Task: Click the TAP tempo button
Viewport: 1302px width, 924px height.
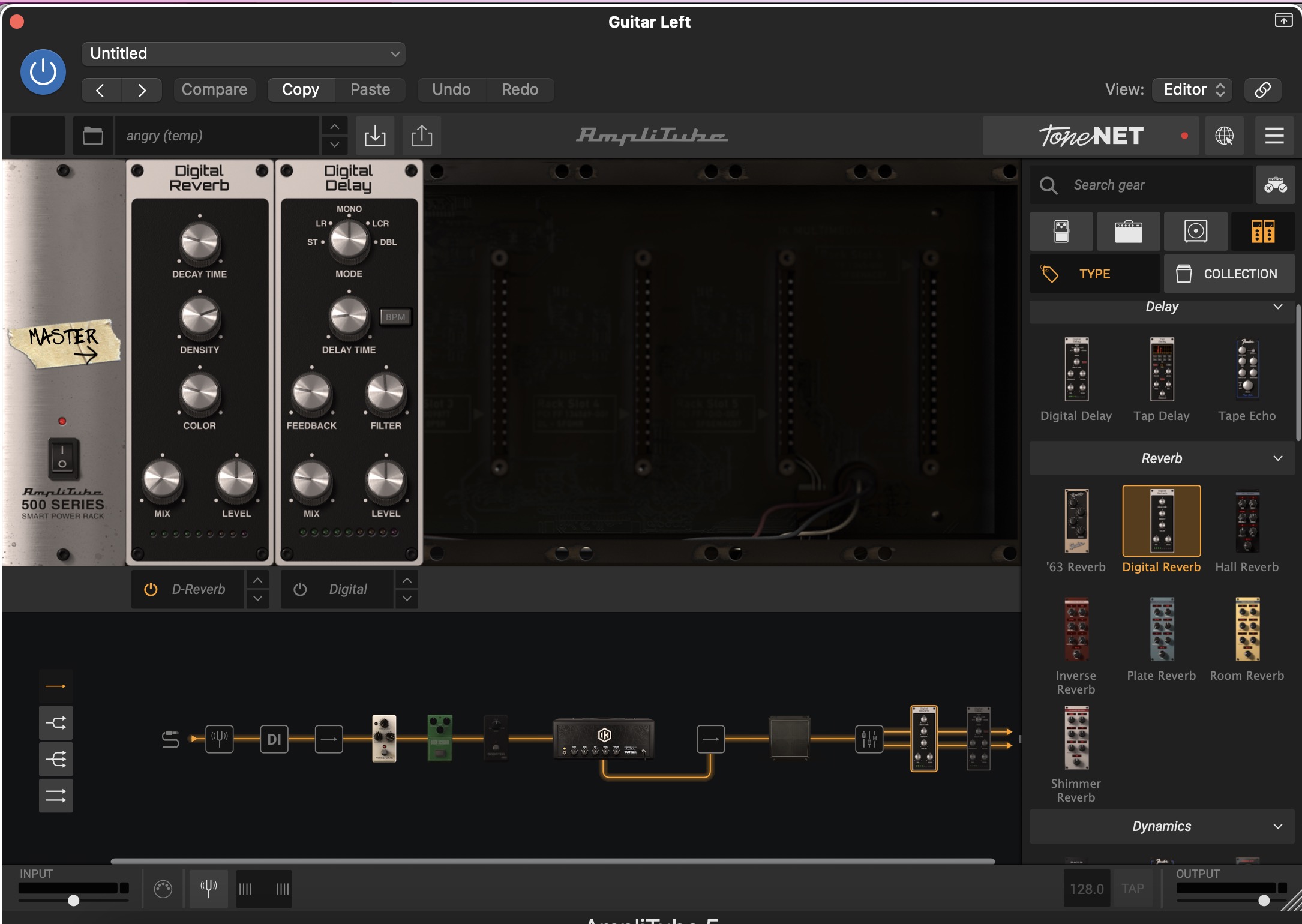Action: pos(1133,889)
